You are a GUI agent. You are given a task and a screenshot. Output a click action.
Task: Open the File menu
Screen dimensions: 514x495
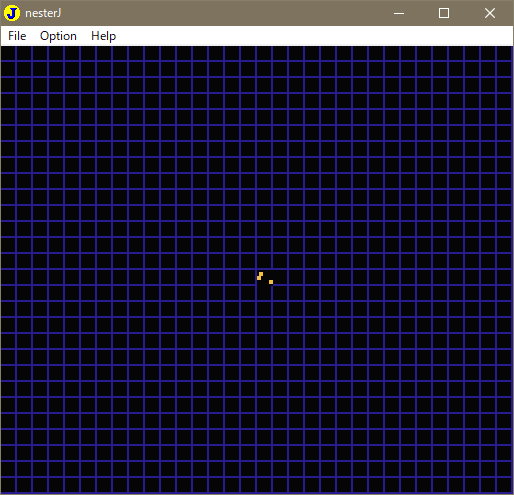pyautogui.click(x=17, y=36)
